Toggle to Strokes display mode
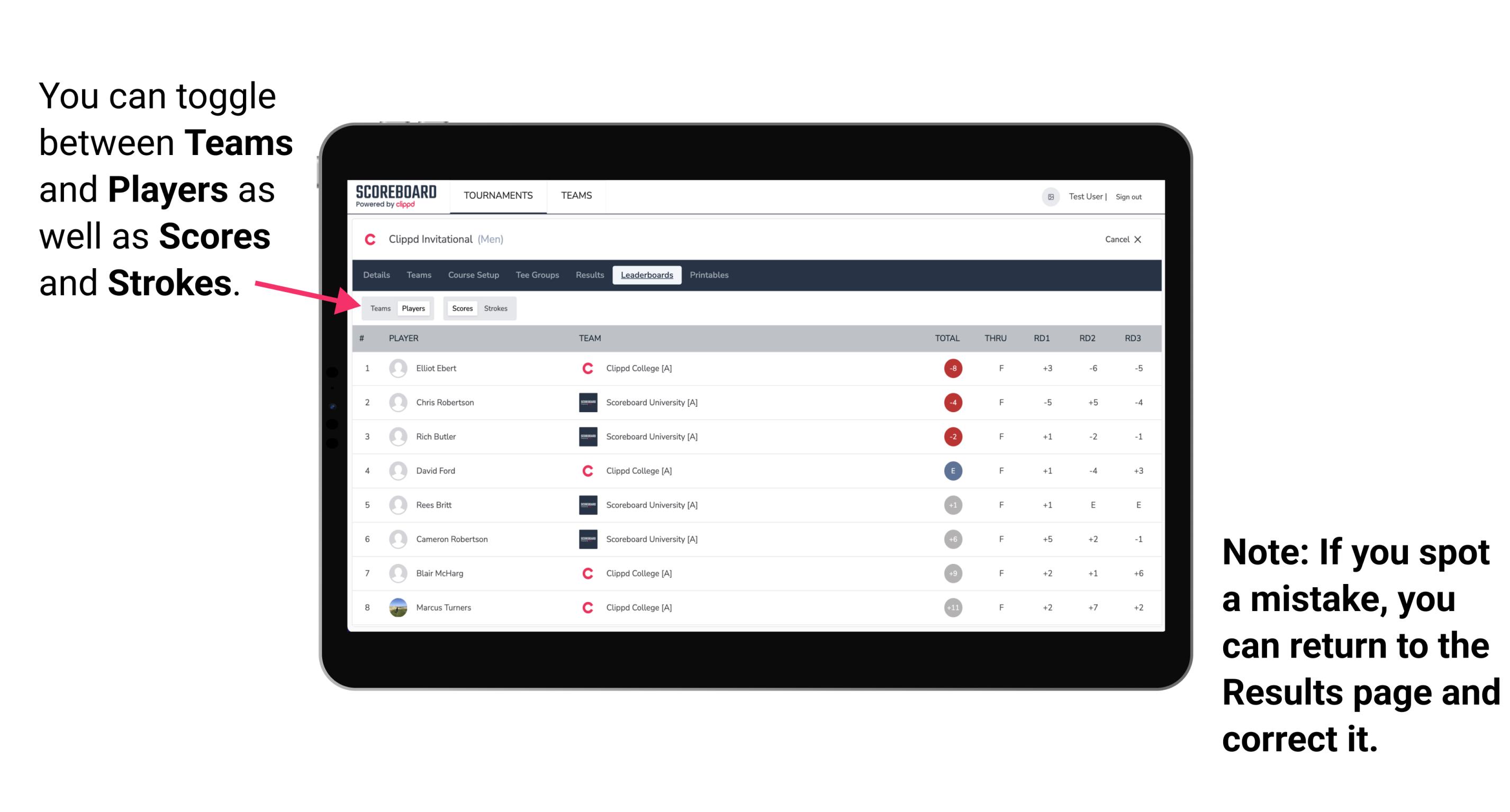 tap(495, 308)
